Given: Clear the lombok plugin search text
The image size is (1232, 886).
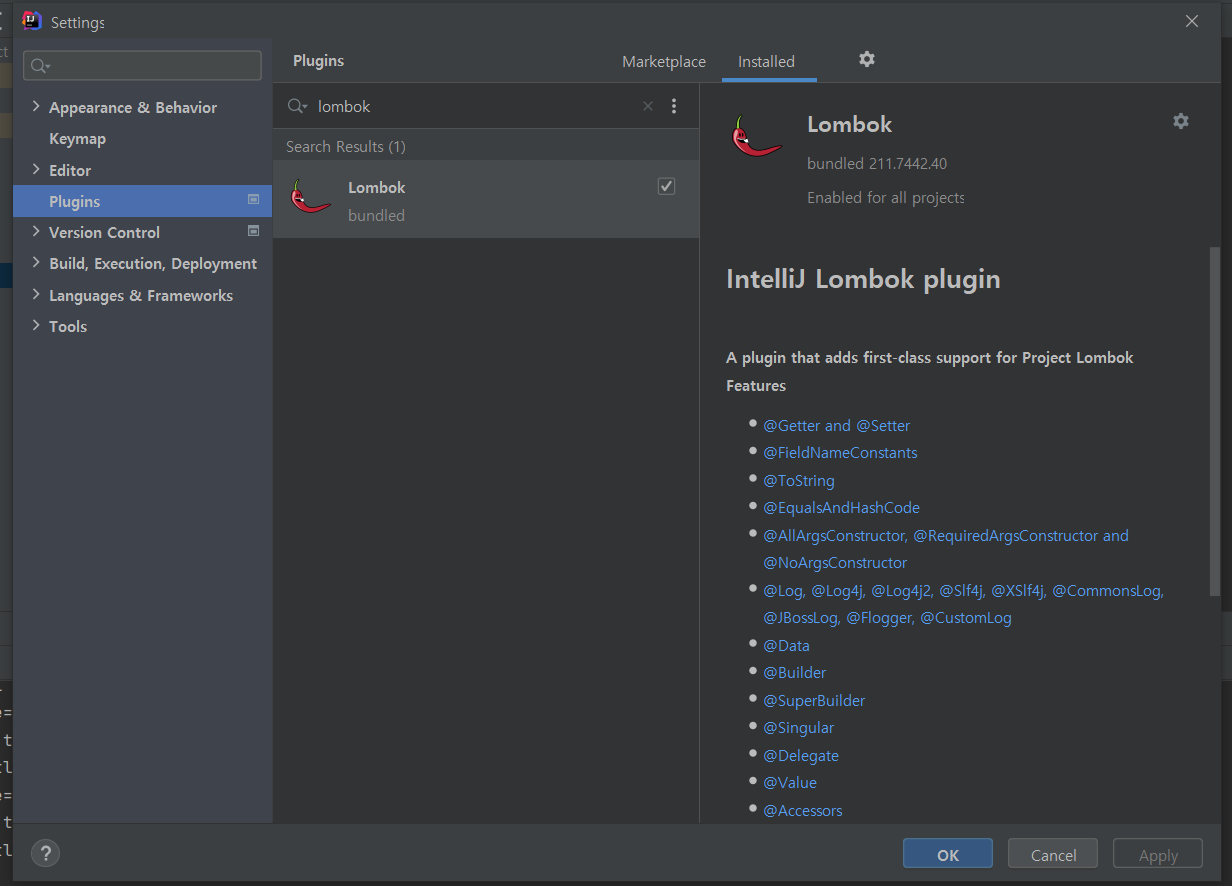Looking at the screenshot, I should (647, 106).
